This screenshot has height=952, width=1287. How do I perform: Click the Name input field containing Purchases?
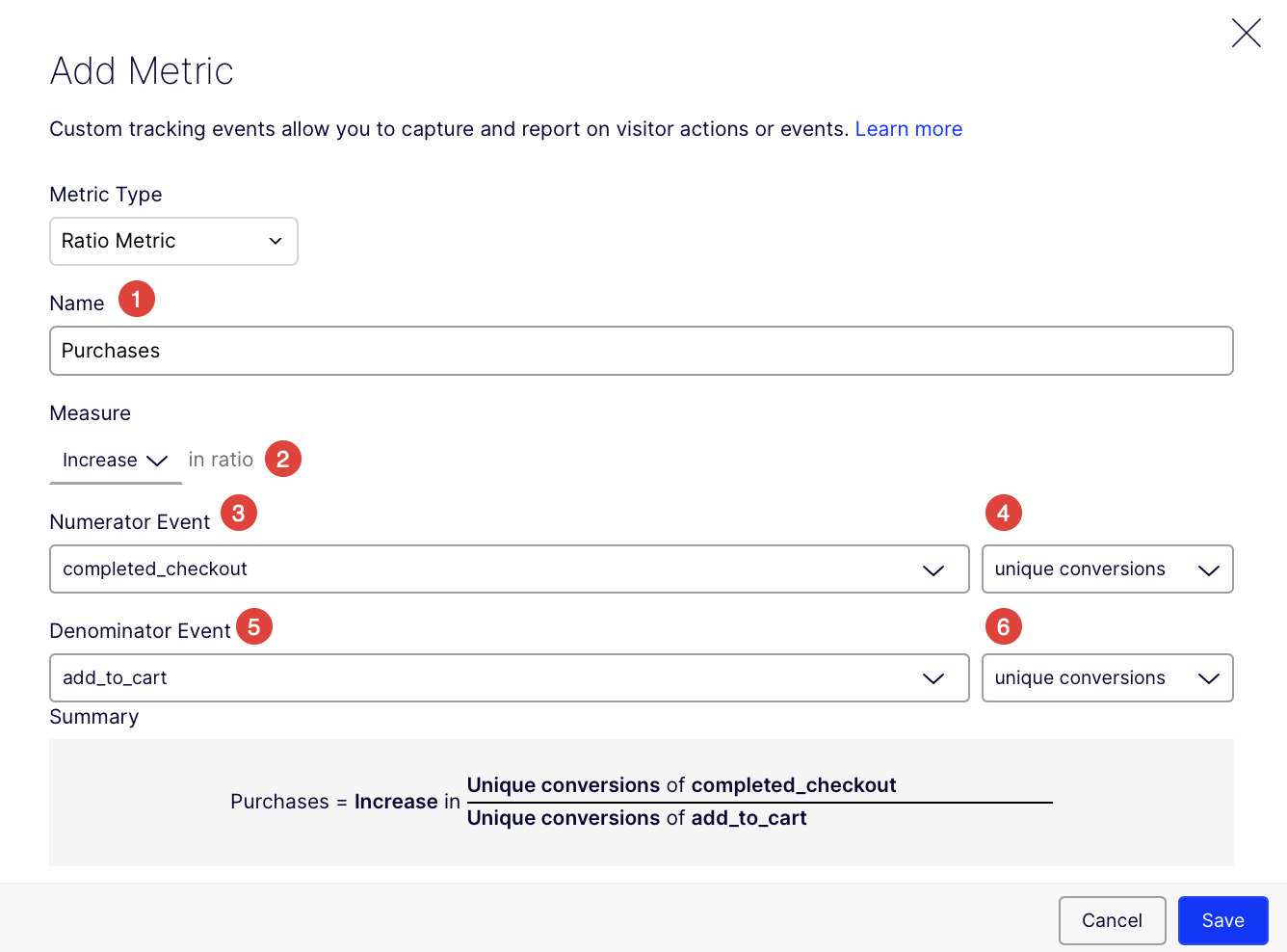641,351
